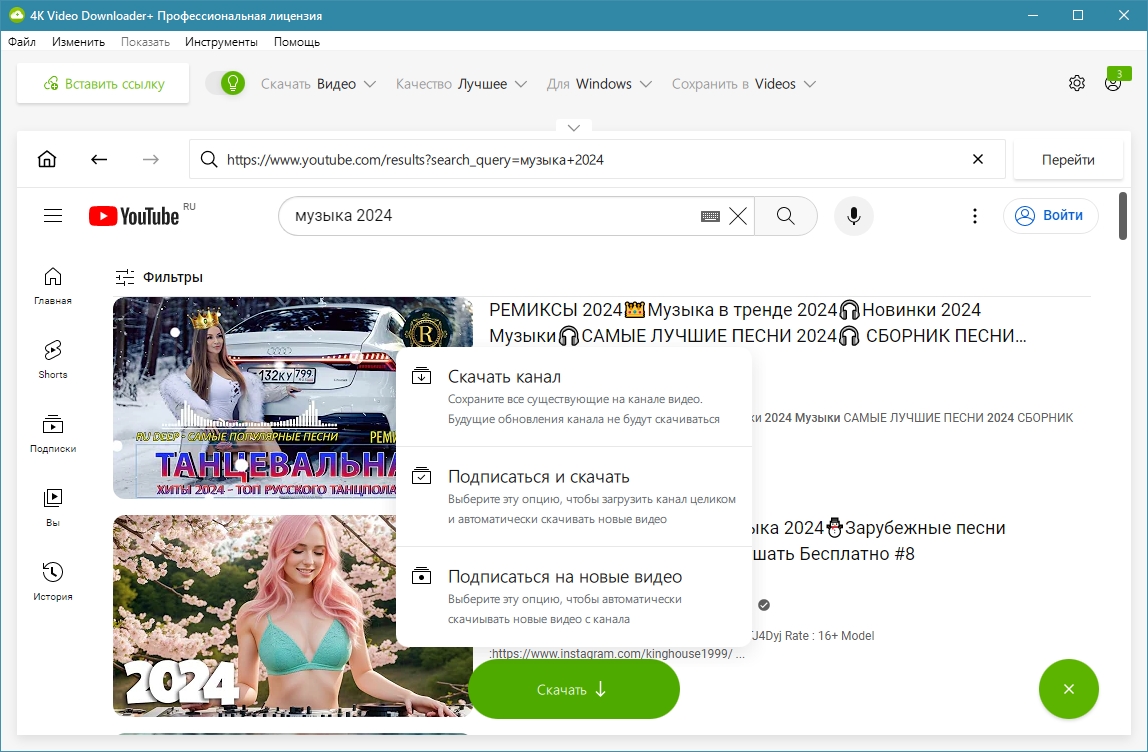The height and width of the screenshot is (752, 1148).
Task: Toggle the Smart Mode lightbulb switch
Action: [225, 84]
